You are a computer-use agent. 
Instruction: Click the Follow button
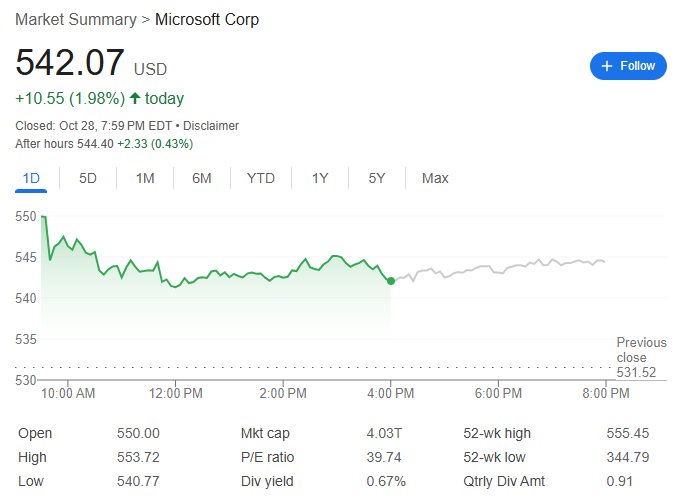(628, 66)
